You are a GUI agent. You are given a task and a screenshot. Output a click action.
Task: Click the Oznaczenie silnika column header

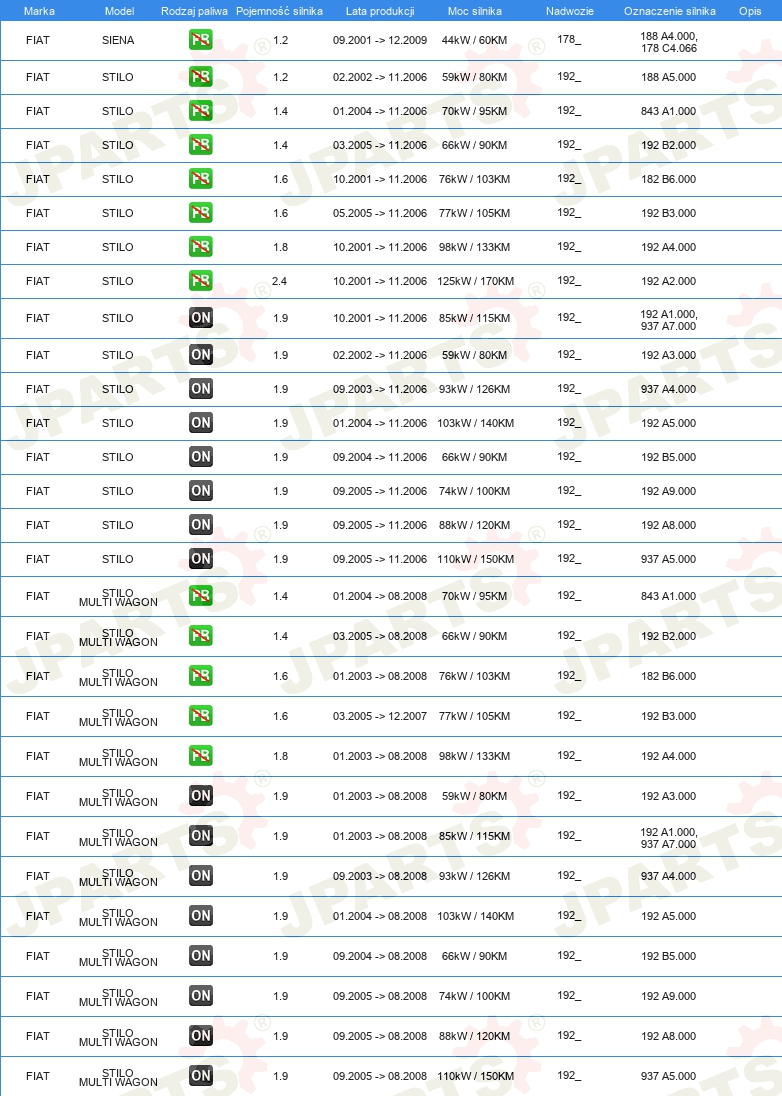(669, 11)
